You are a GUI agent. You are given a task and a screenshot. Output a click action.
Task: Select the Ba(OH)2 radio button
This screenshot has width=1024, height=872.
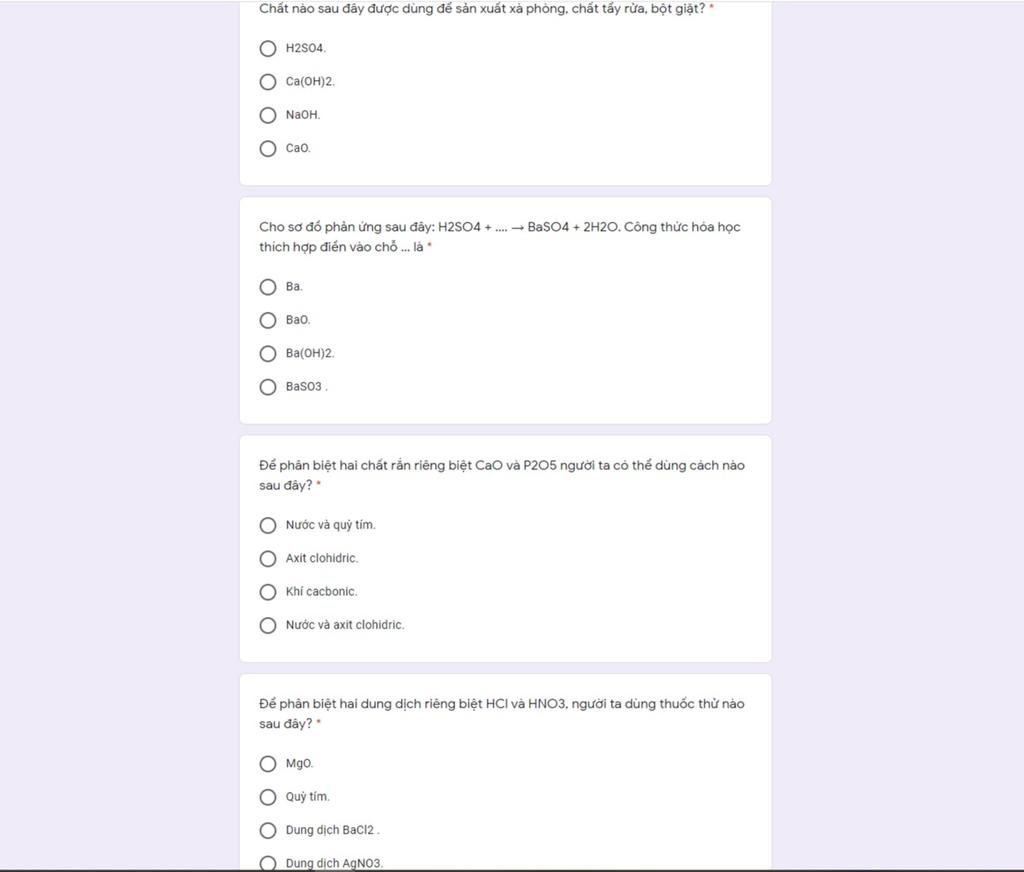(x=268, y=353)
